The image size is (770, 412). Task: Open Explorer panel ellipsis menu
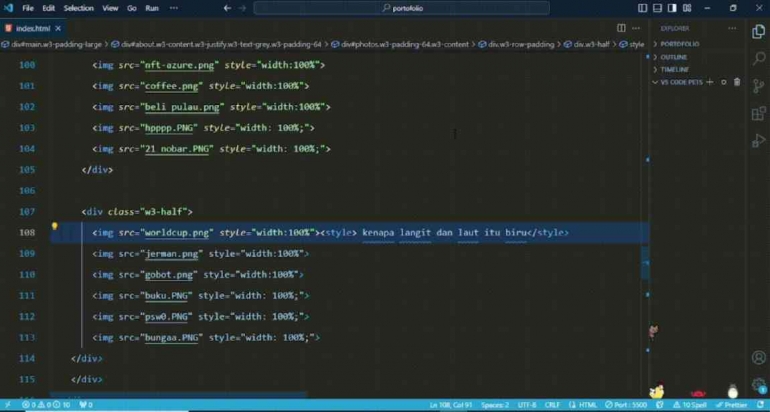pos(732,28)
